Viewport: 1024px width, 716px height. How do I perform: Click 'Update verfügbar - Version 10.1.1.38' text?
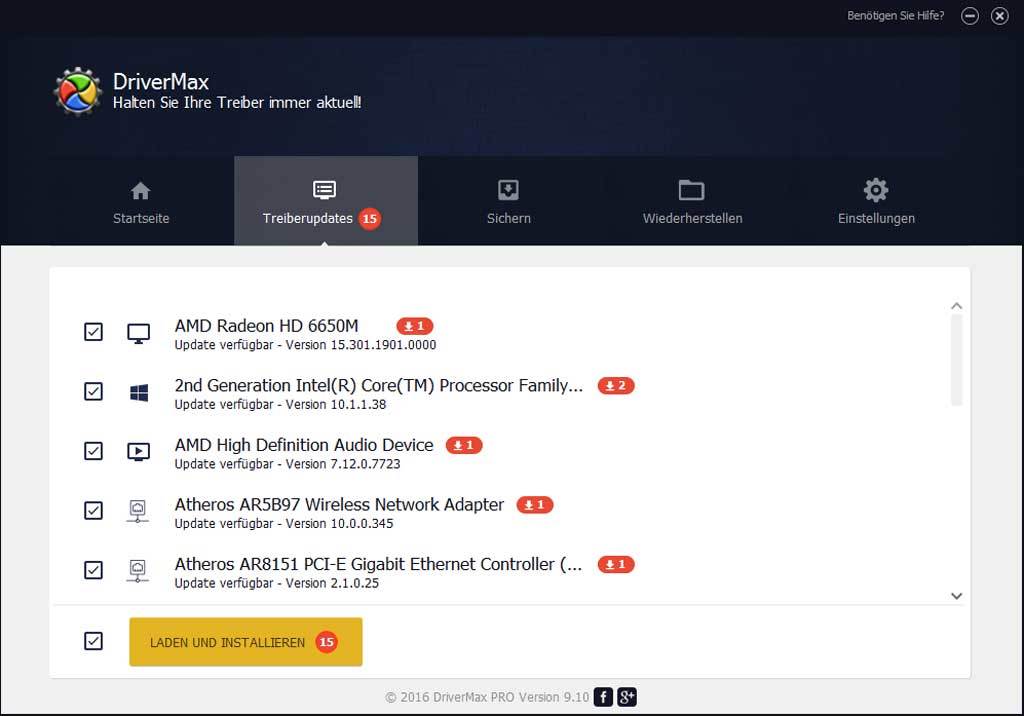pyautogui.click(x=280, y=404)
